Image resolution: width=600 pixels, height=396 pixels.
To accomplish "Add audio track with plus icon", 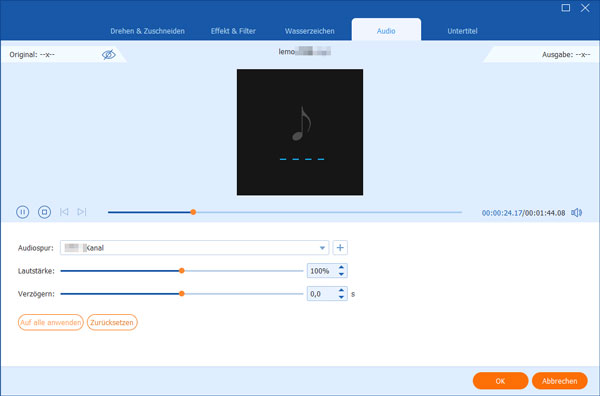I will coord(340,248).
